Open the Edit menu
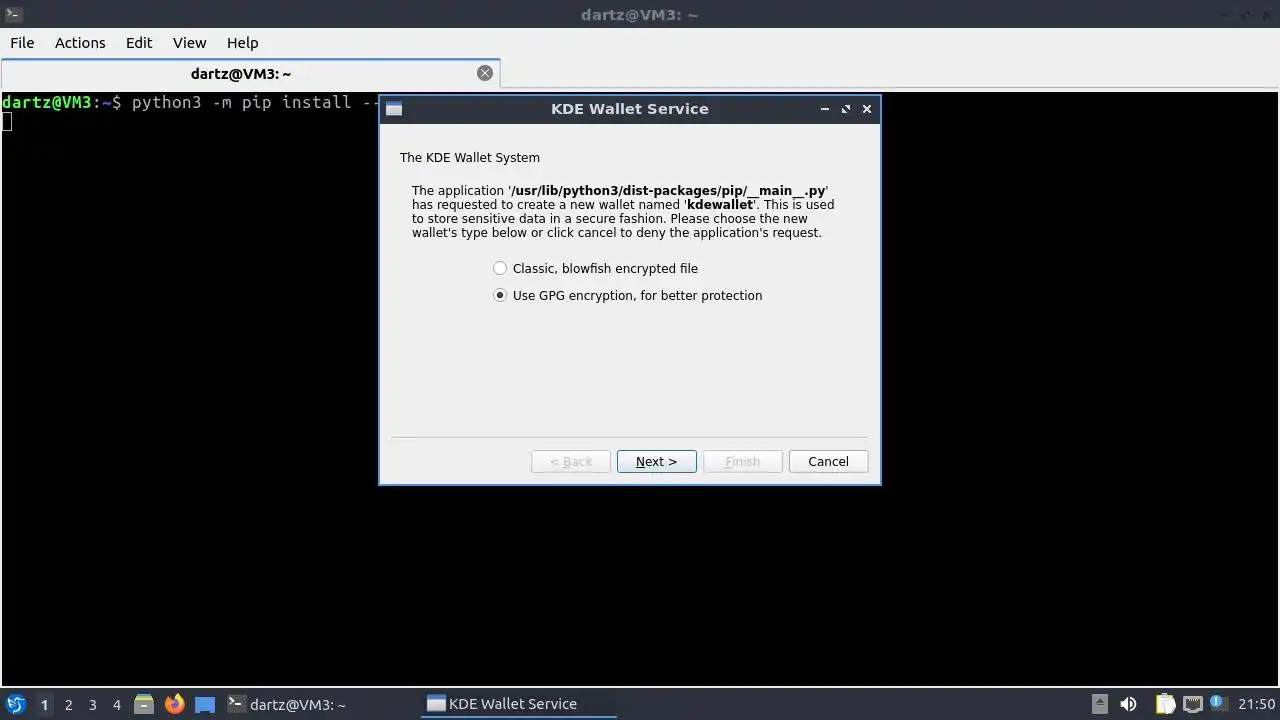1280x720 pixels. coord(139,43)
